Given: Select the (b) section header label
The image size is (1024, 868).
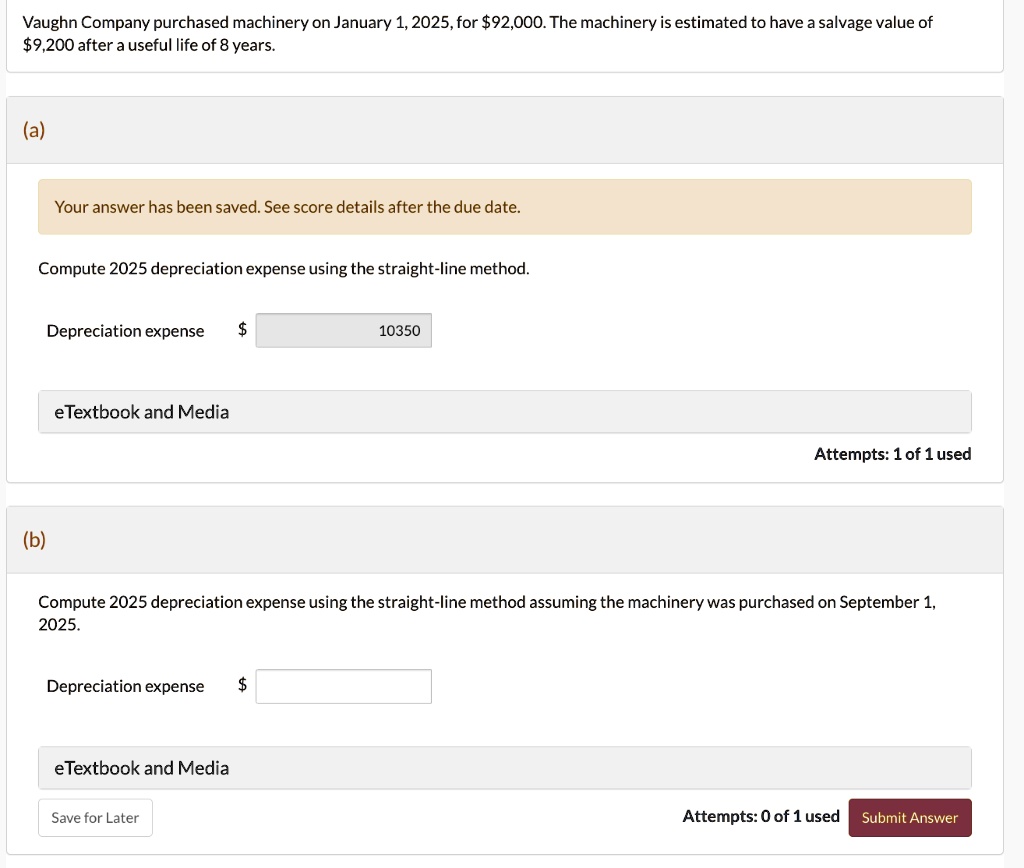Looking at the screenshot, I should 34,540.
